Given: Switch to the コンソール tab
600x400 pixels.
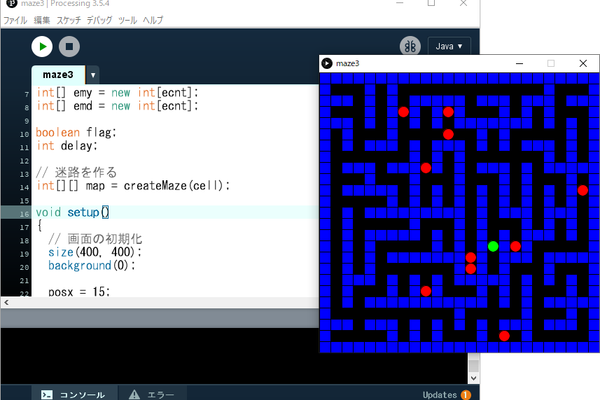Looking at the screenshot, I should click(x=74, y=394).
